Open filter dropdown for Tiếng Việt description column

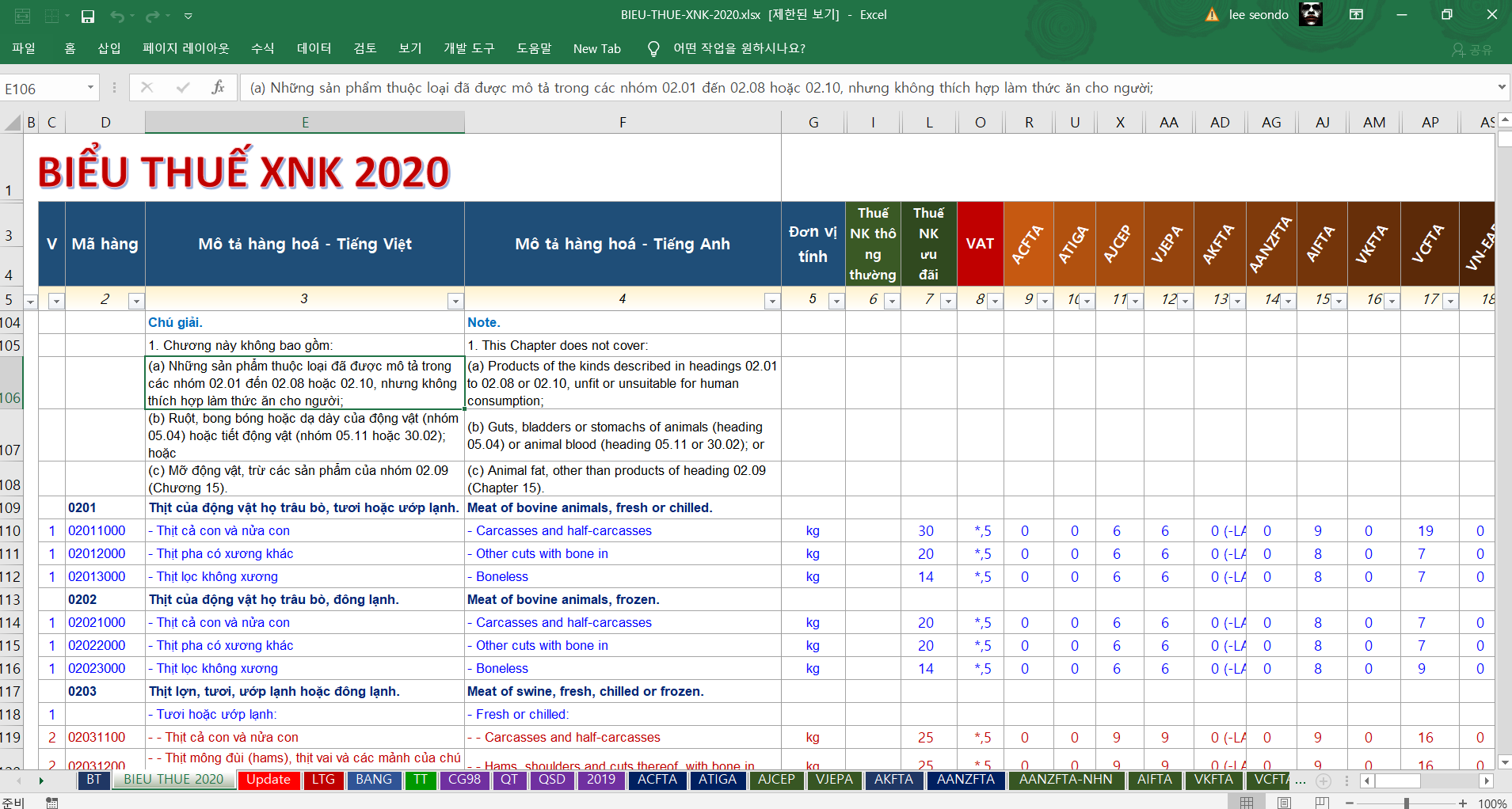(455, 301)
